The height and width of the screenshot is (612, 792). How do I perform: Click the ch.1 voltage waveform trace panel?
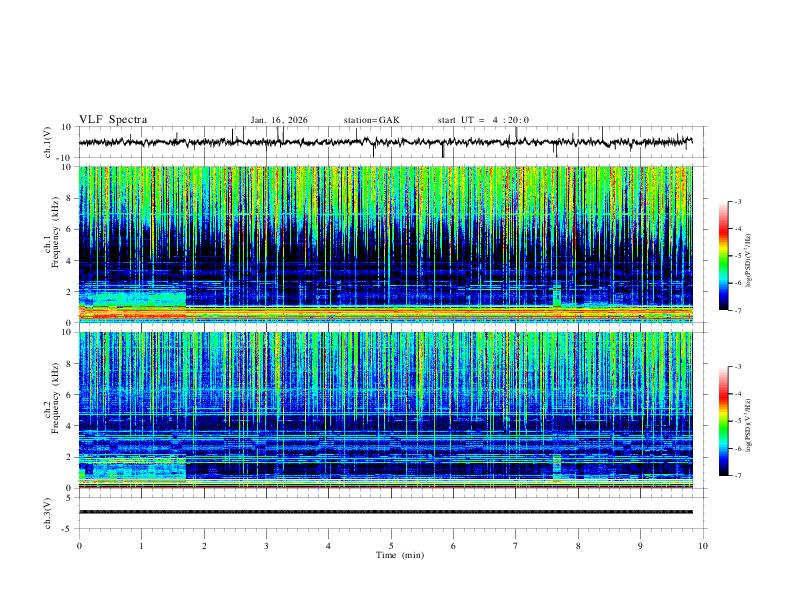point(393,142)
